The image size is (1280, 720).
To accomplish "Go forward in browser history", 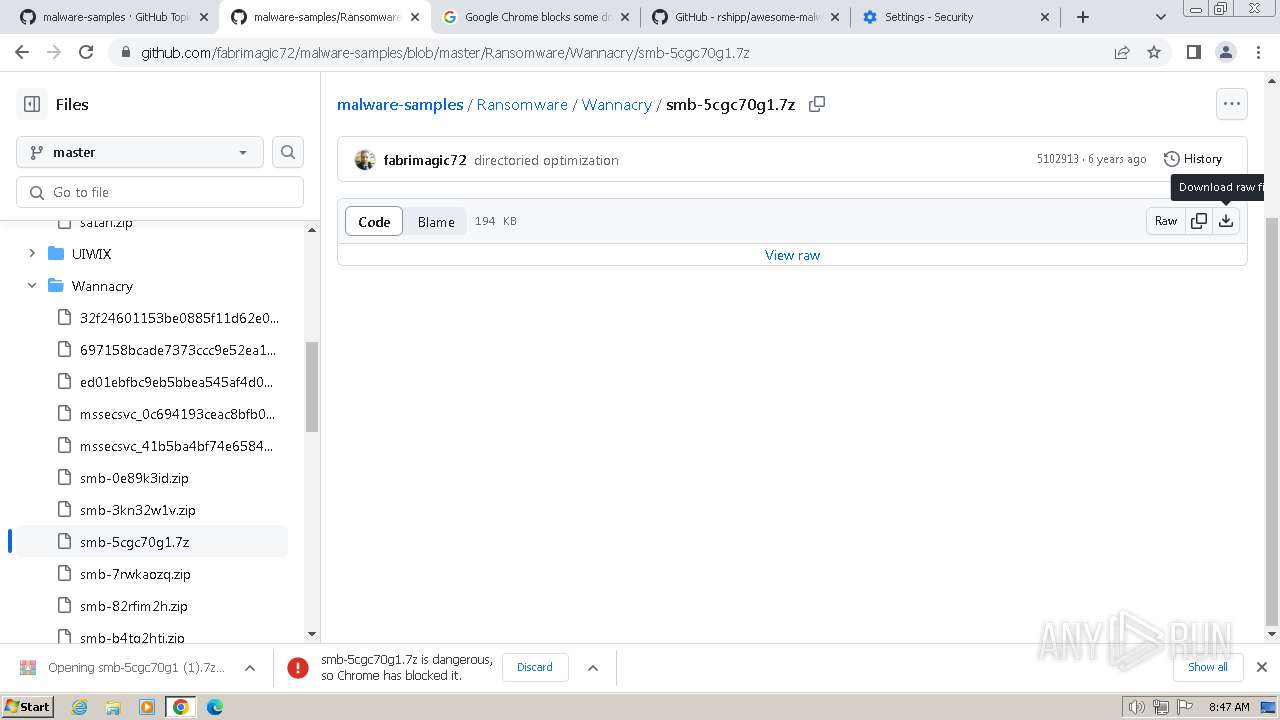I will click(54, 52).
